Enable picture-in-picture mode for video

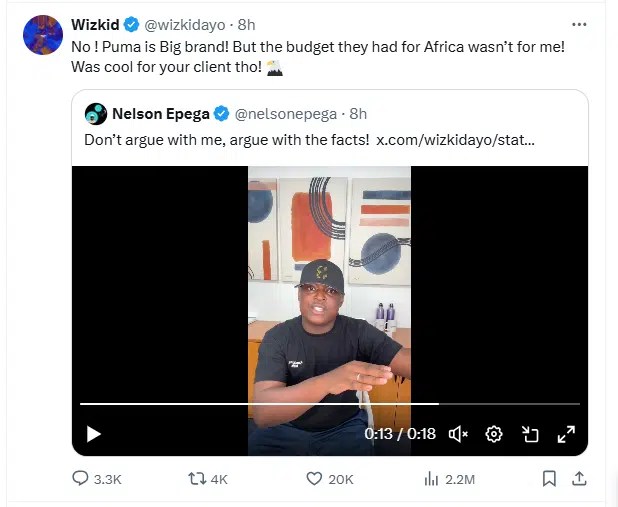(x=530, y=434)
